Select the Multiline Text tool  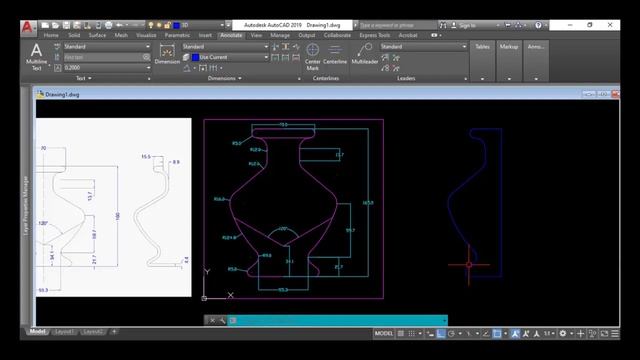tap(36, 57)
